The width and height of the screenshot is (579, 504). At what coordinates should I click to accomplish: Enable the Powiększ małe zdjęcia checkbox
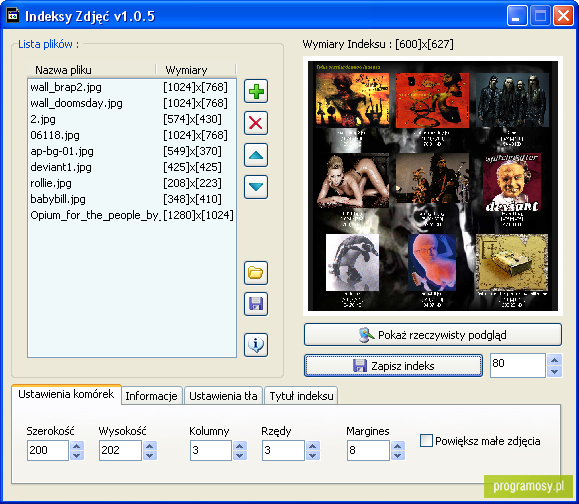coord(426,441)
